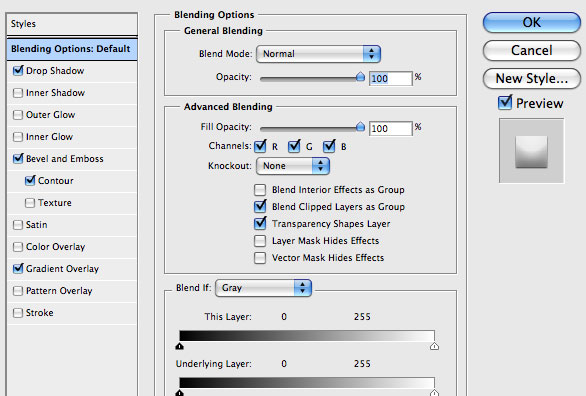Click Underlying Layer white point slider triangle
The height and width of the screenshot is (396, 586).
[434, 393]
